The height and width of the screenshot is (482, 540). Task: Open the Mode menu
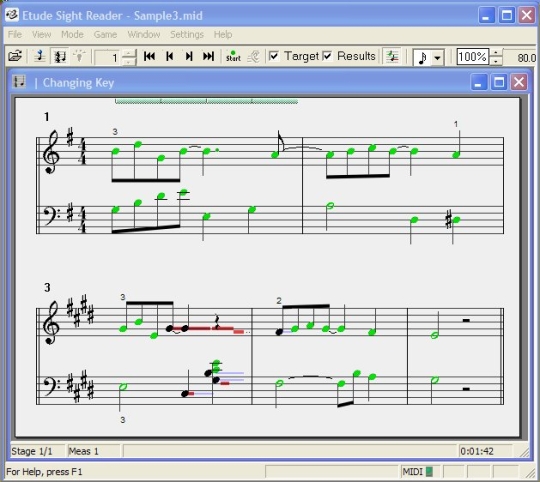point(72,34)
